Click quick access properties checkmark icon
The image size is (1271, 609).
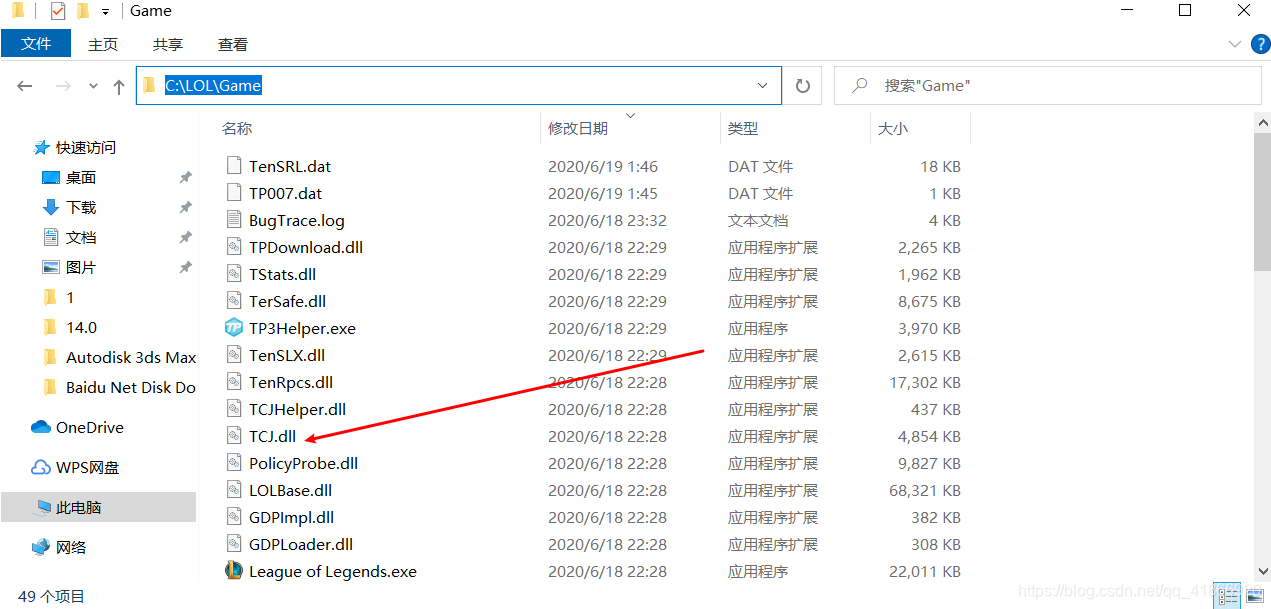point(57,11)
